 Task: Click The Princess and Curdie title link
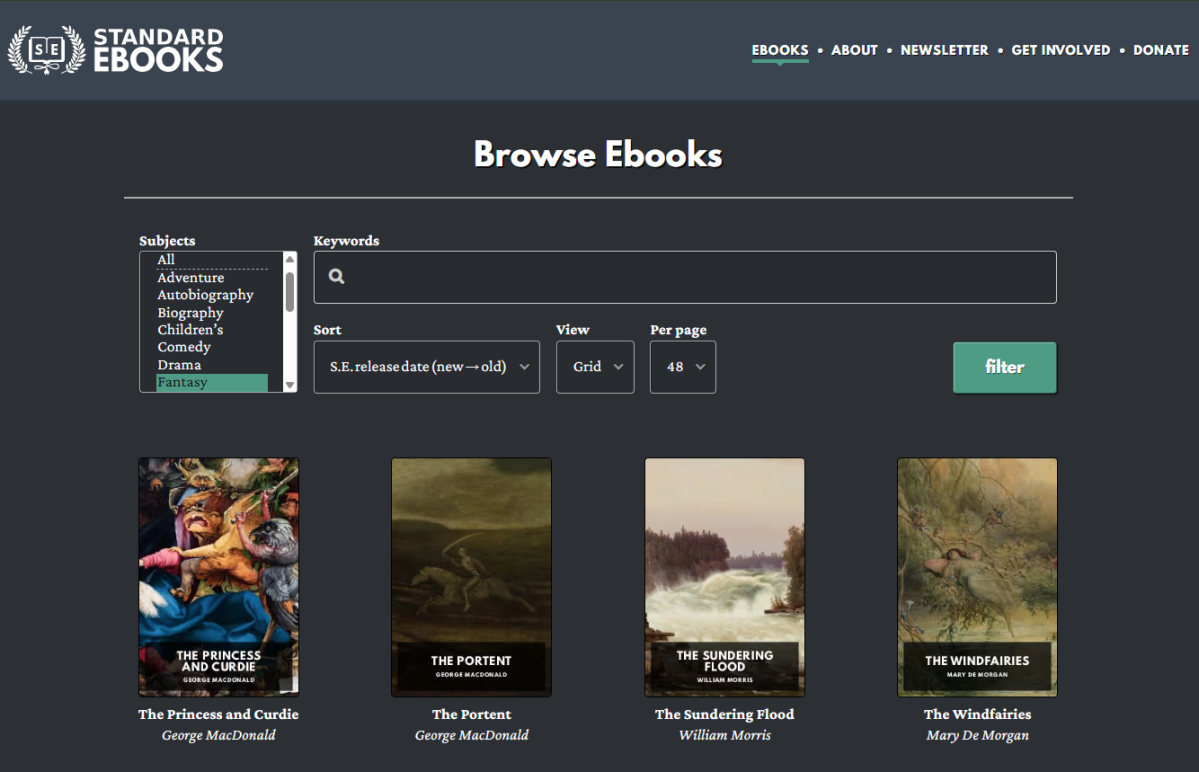coord(219,714)
